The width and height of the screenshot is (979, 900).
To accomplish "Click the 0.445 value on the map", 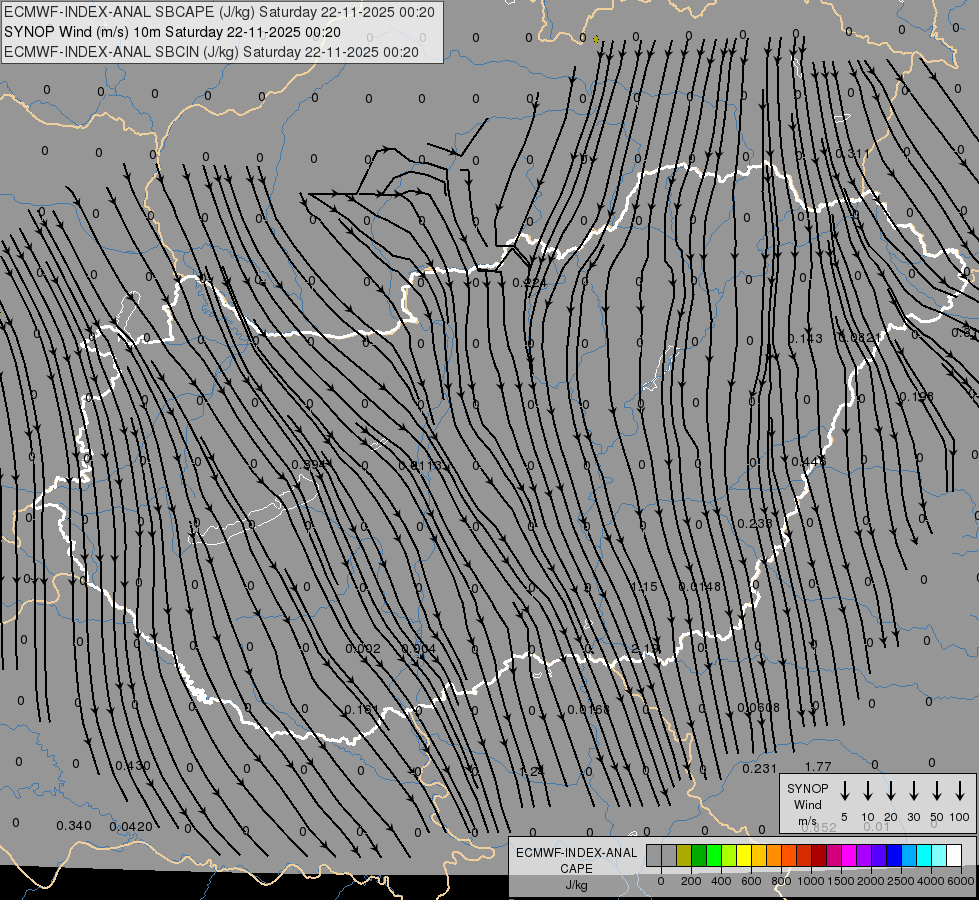I will [x=809, y=462].
